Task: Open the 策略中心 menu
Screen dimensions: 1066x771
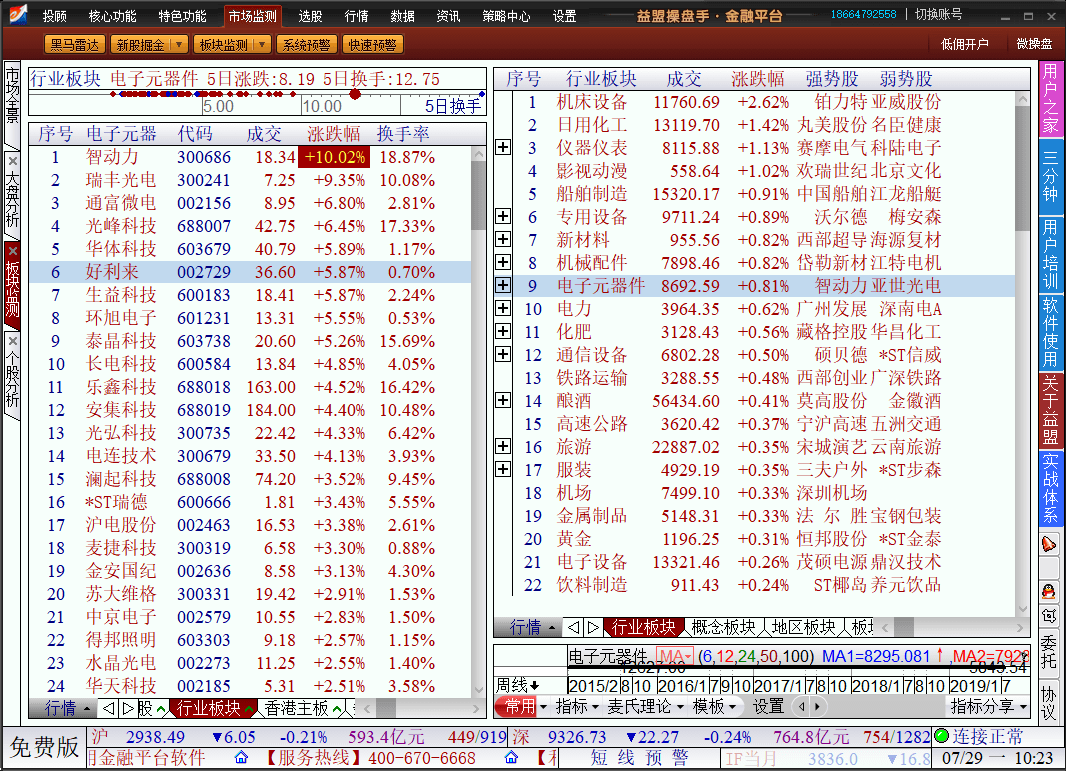Action: (506, 16)
